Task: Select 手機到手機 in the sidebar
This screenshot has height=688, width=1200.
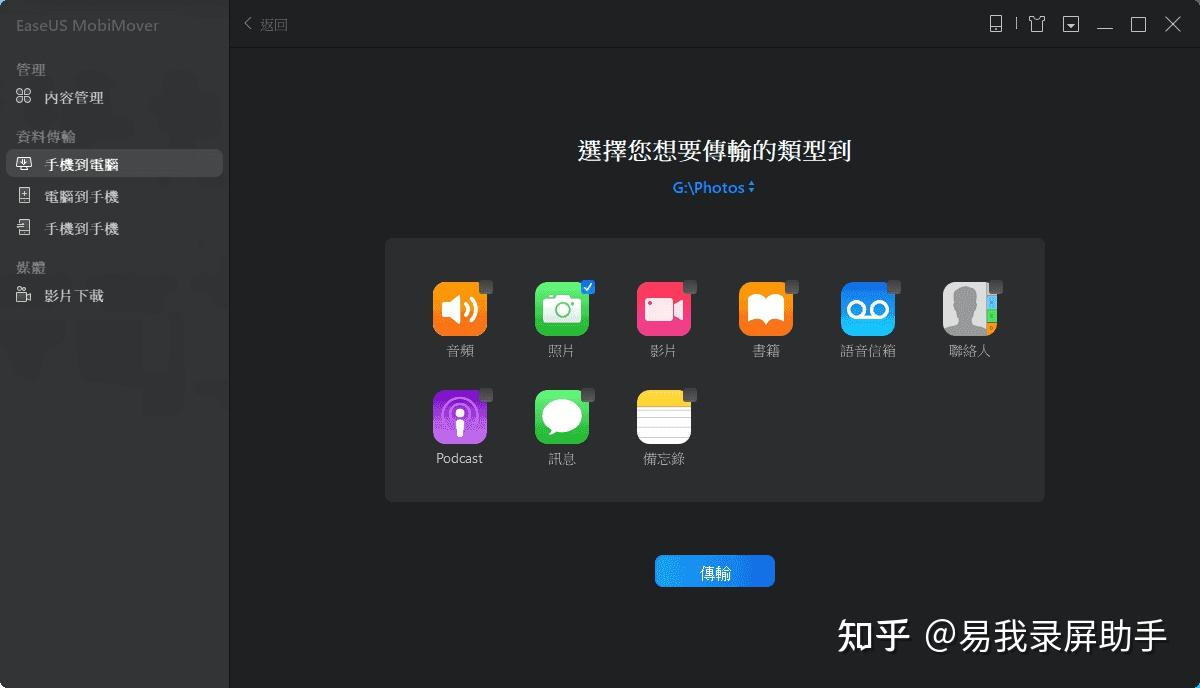Action: (114, 229)
